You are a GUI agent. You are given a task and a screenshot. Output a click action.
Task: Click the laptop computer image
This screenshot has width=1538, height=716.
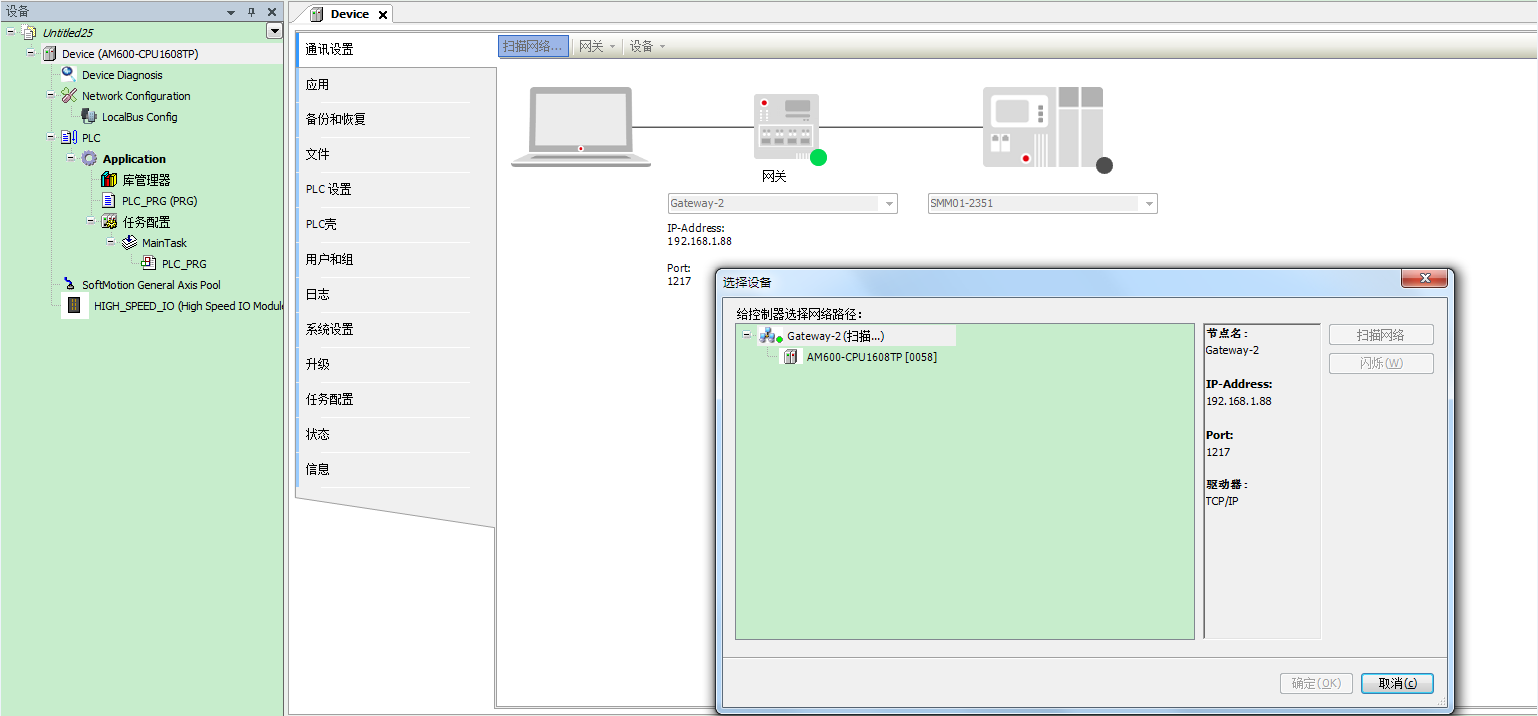580,127
